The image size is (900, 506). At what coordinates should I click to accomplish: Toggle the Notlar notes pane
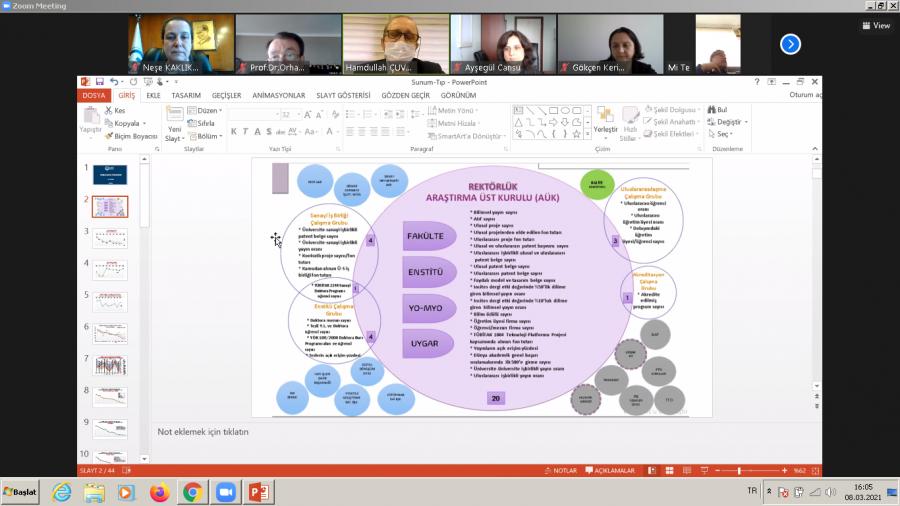tap(561, 470)
